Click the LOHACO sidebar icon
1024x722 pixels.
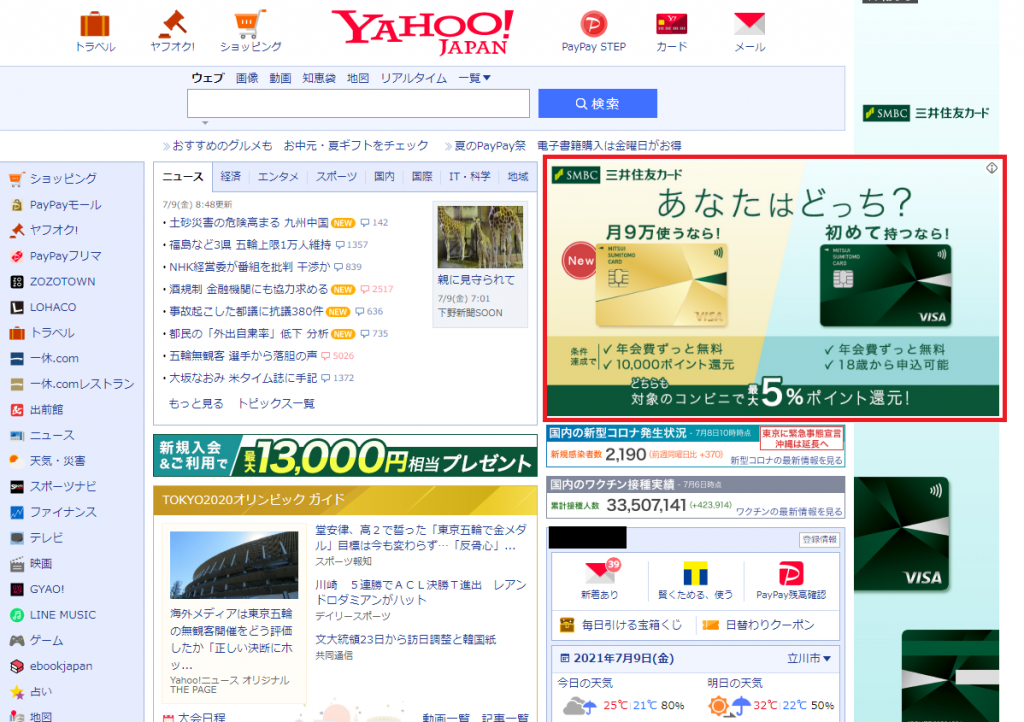point(17,307)
